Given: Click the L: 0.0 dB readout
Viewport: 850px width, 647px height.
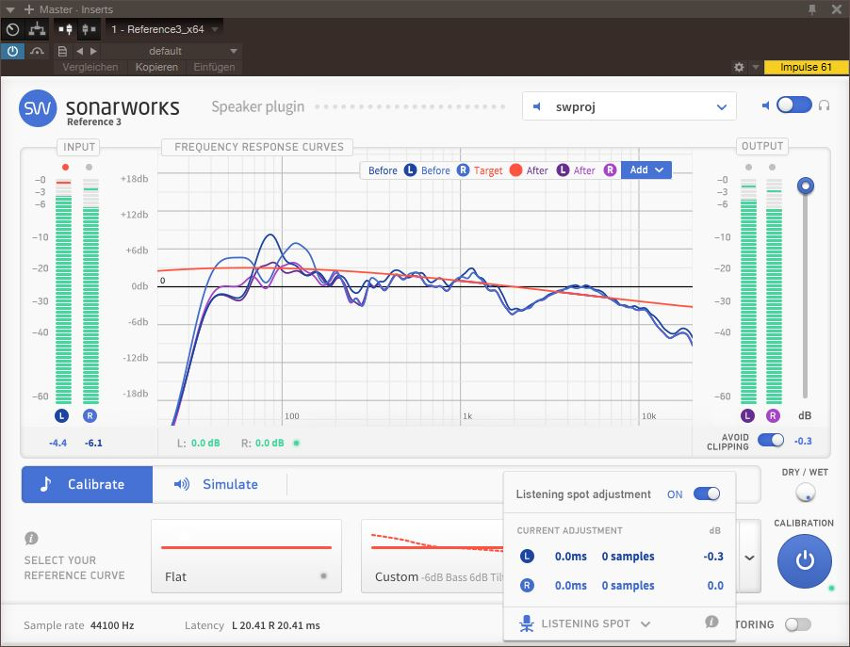Looking at the screenshot, I should (x=198, y=443).
